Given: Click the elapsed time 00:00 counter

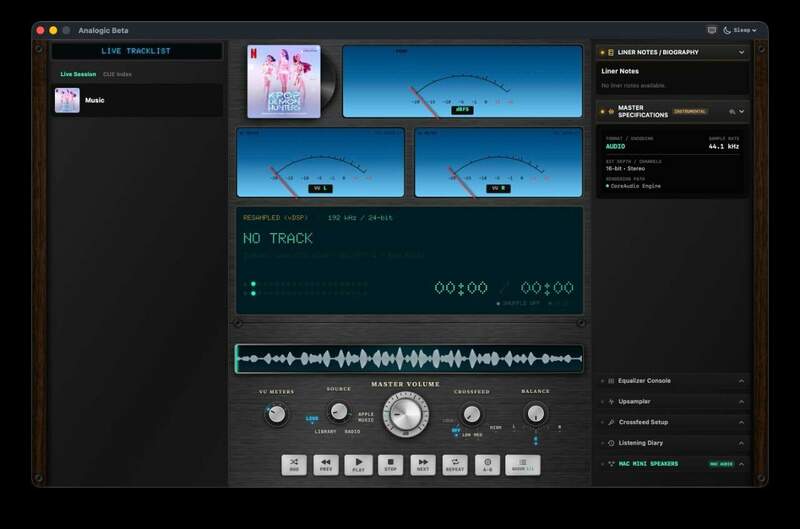Looking at the screenshot, I should tap(461, 288).
